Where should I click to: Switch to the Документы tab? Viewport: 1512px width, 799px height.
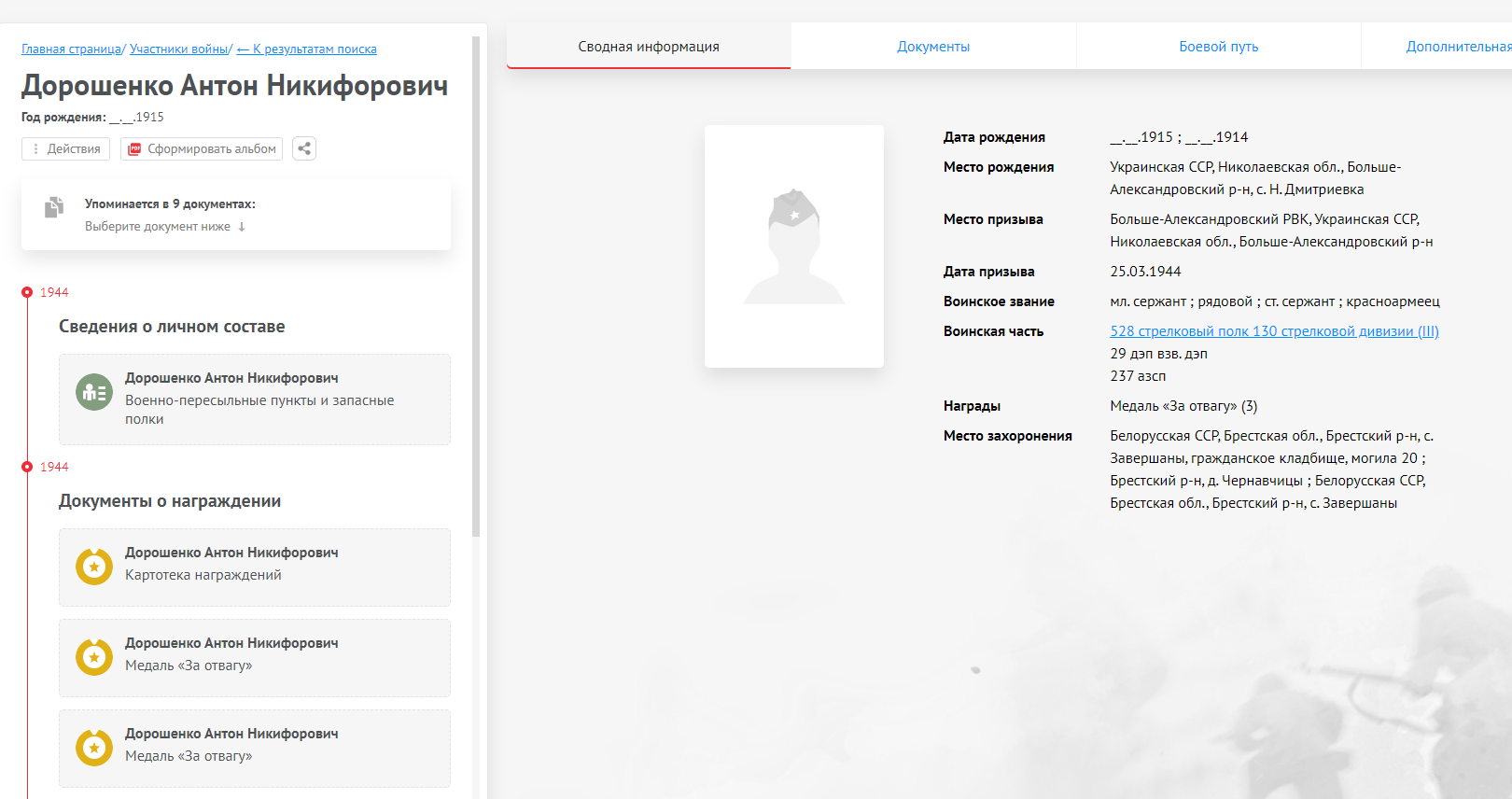[x=933, y=47]
